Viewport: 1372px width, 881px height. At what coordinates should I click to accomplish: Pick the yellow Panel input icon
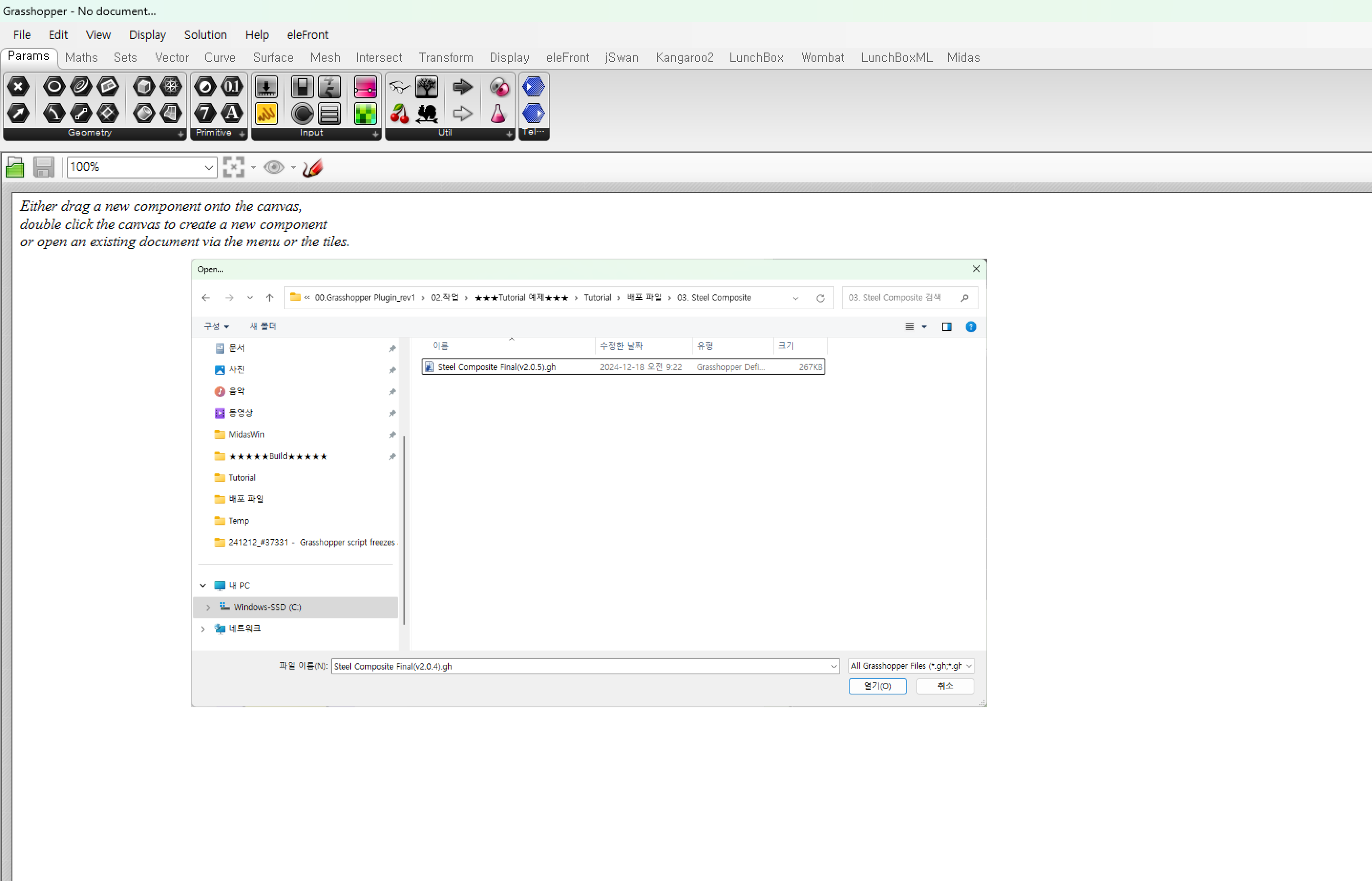tap(266, 113)
